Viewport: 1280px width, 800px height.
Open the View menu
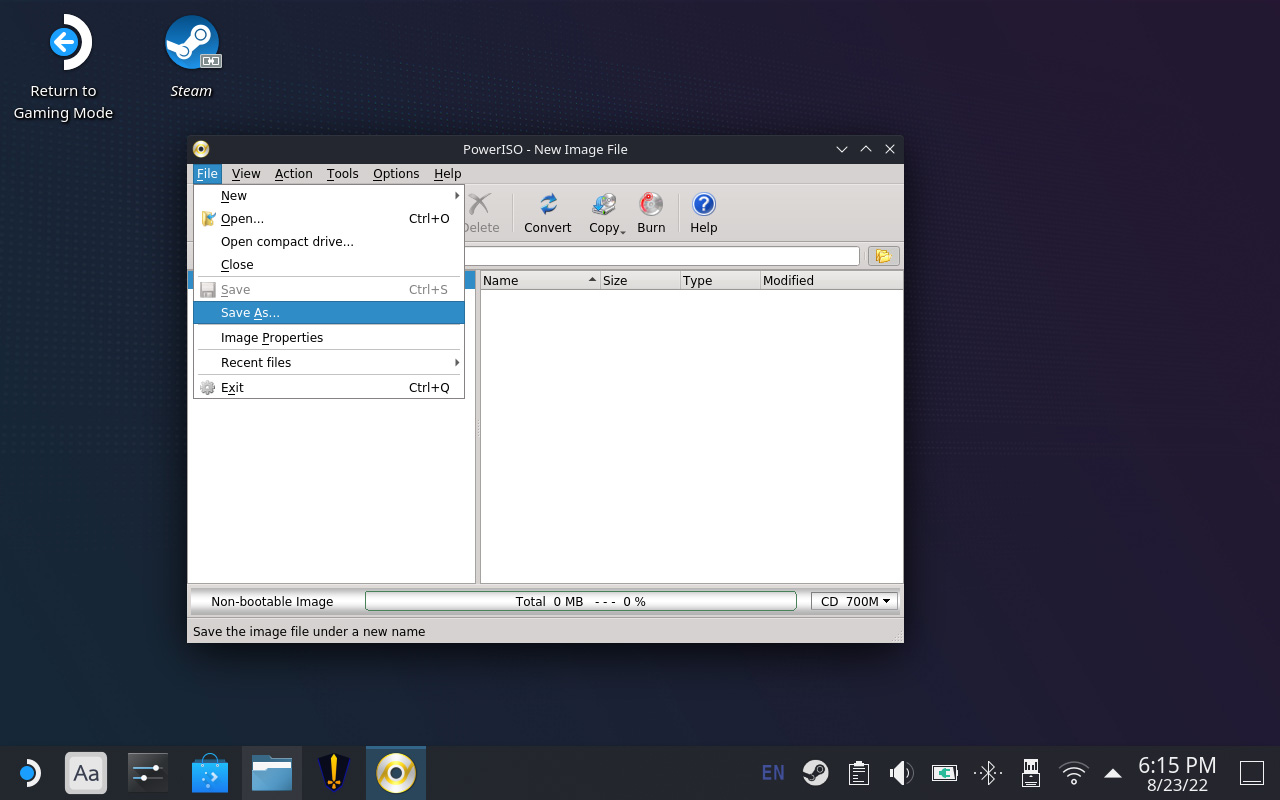[246, 174]
